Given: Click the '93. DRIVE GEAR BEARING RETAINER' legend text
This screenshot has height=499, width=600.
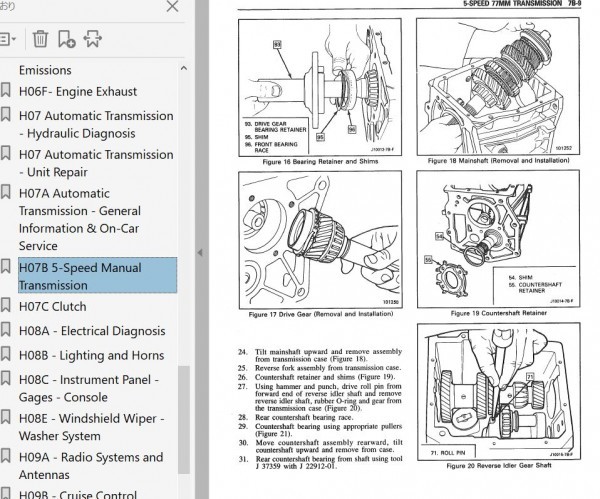Looking at the screenshot, I should pyautogui.click(x=276, y=127).
